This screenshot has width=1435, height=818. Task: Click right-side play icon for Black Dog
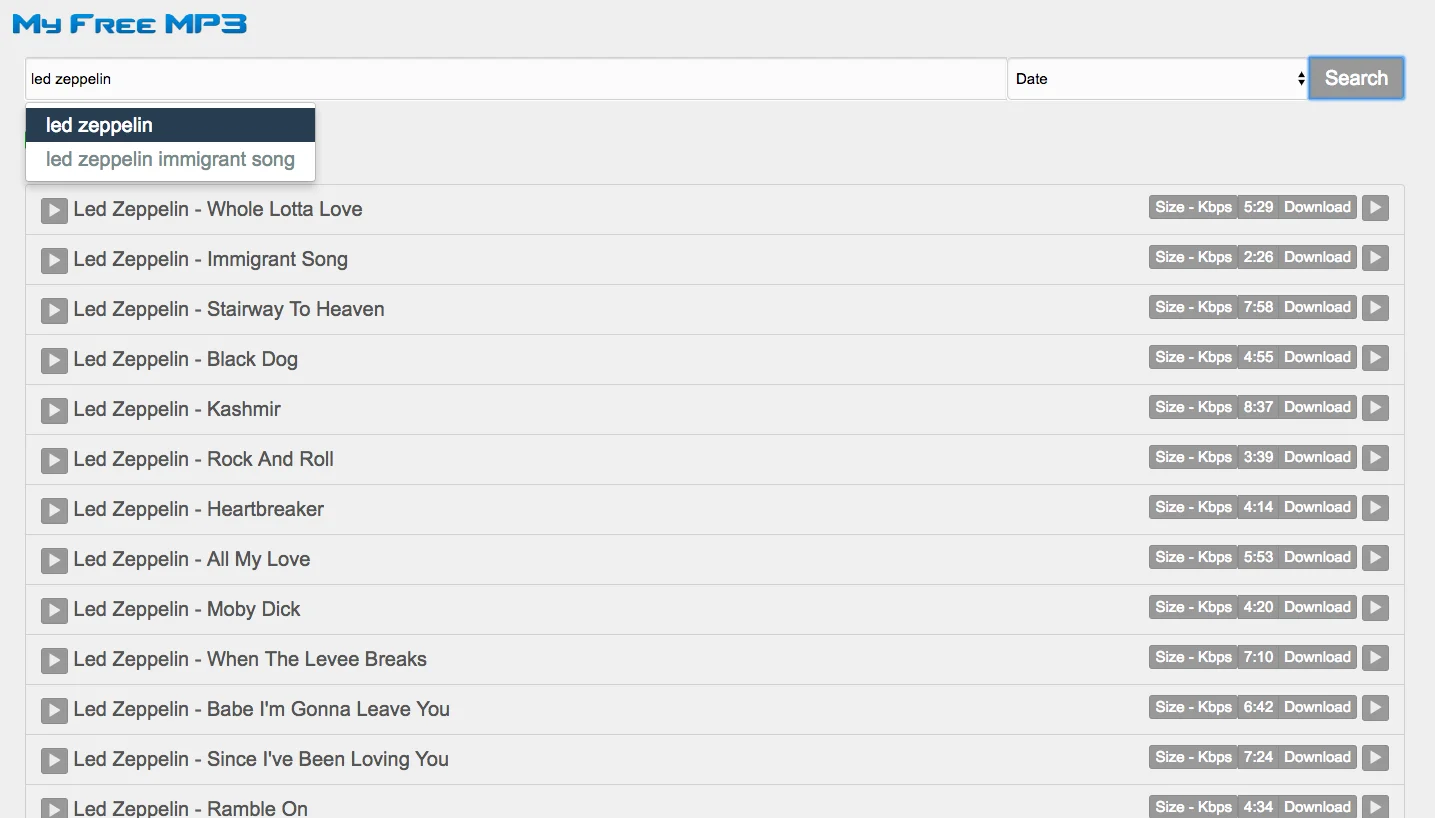click(x=1376, y=357)
